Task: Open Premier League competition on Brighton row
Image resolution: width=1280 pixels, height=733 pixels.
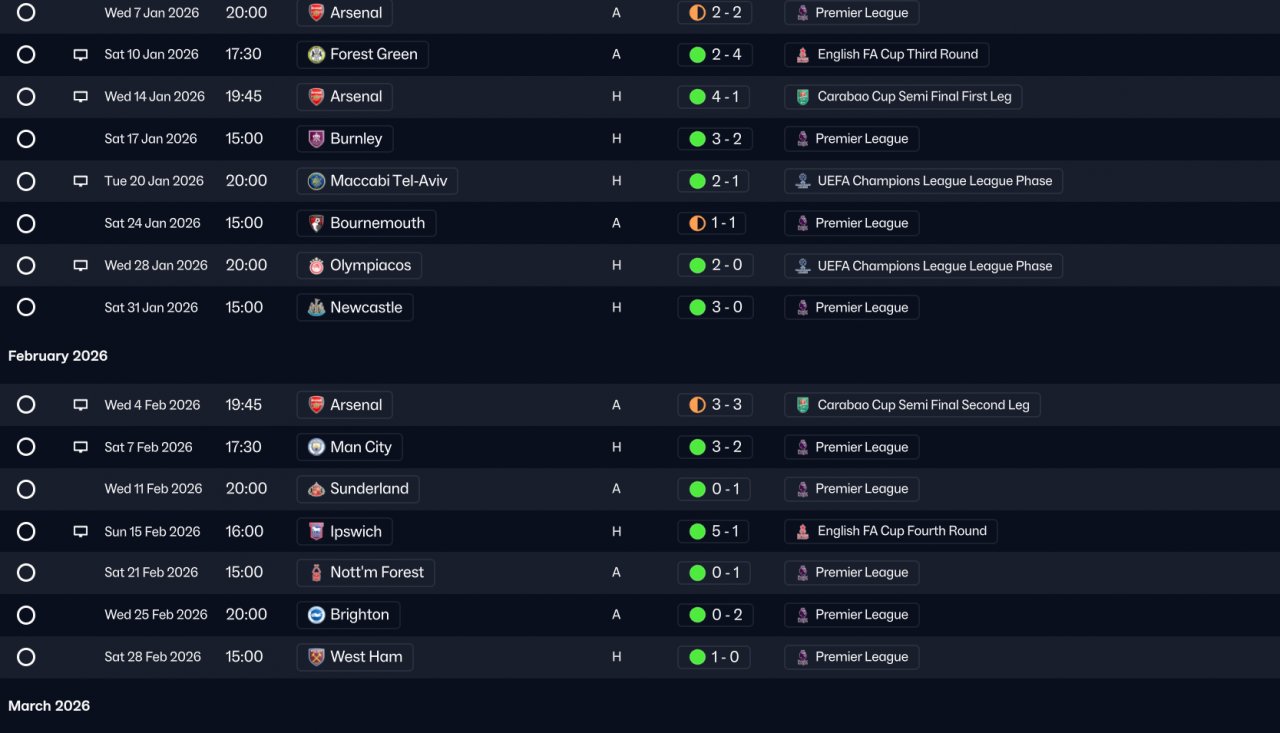Action: [x=852, y=615]
